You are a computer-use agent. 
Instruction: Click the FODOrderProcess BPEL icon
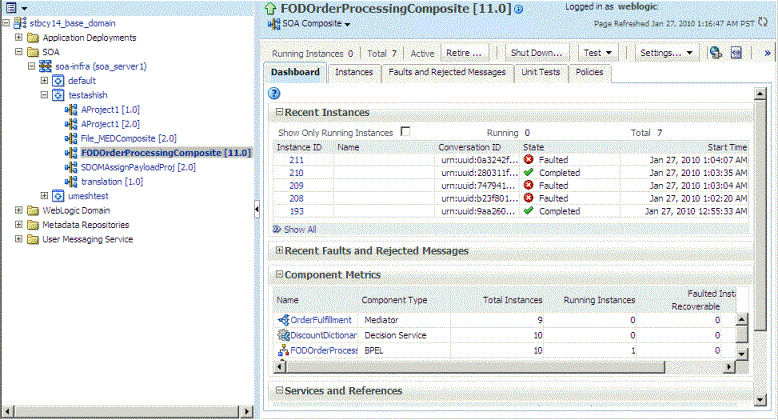283,350
